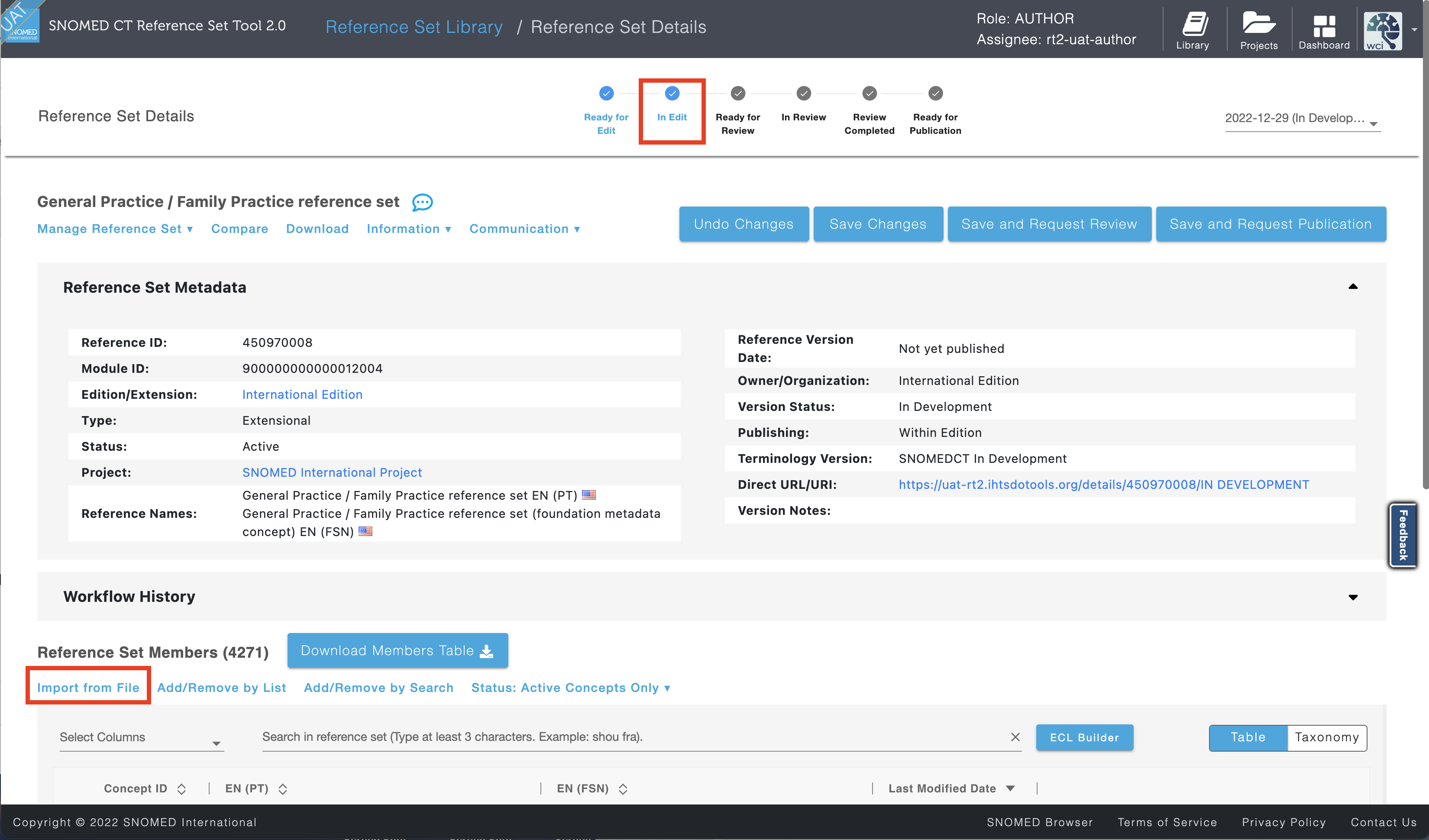Switch members view to Taxonomy
The image size is (1429, 840).
click(x=1327, y=737)
